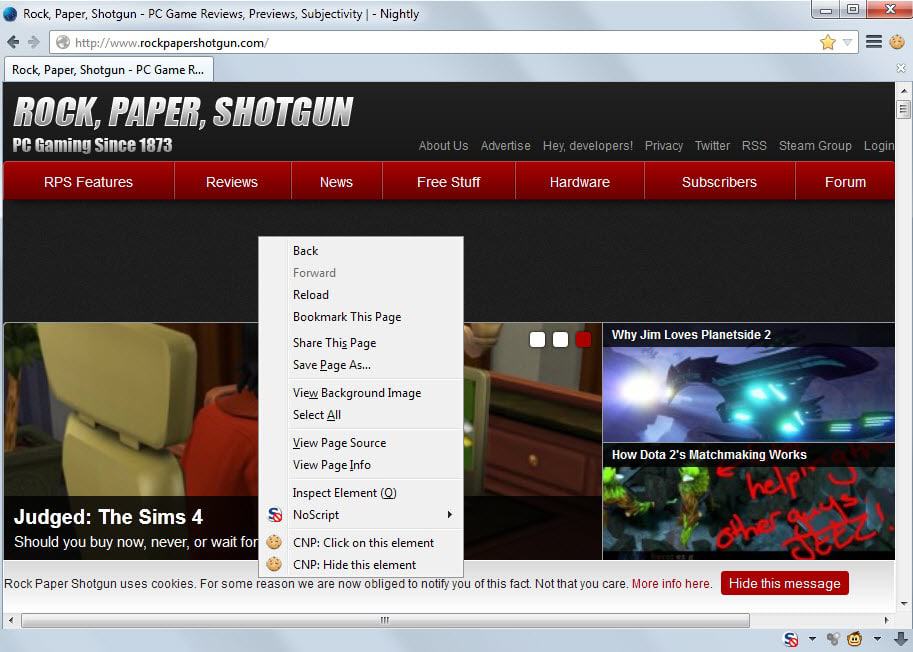Click the vertical scrollbar up arrow
Screen dimensions: 913x652
(x=903, y=91)
